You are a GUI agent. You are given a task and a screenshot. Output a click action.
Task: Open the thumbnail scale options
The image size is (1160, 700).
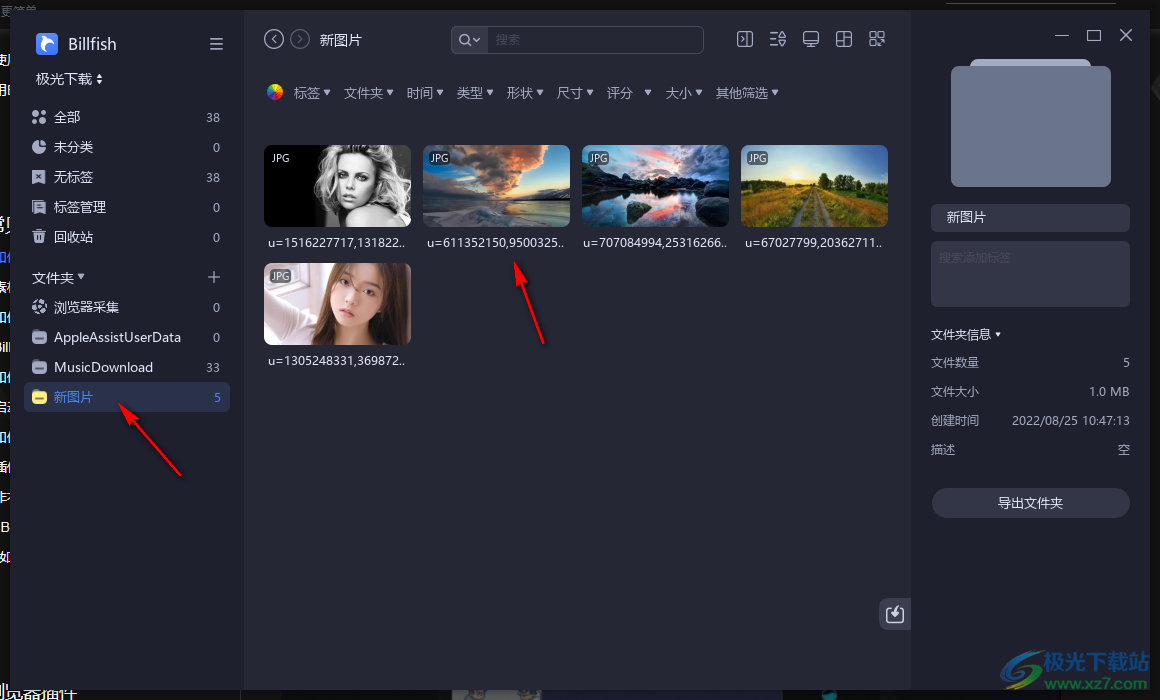point(877,38)
